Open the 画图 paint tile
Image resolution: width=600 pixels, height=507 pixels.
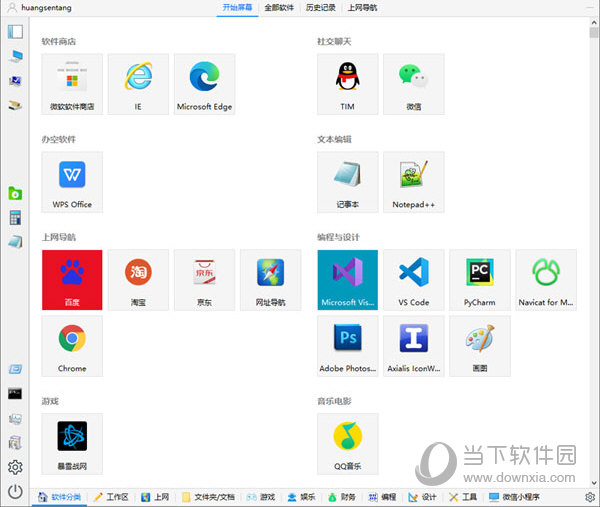pos(480,346)
